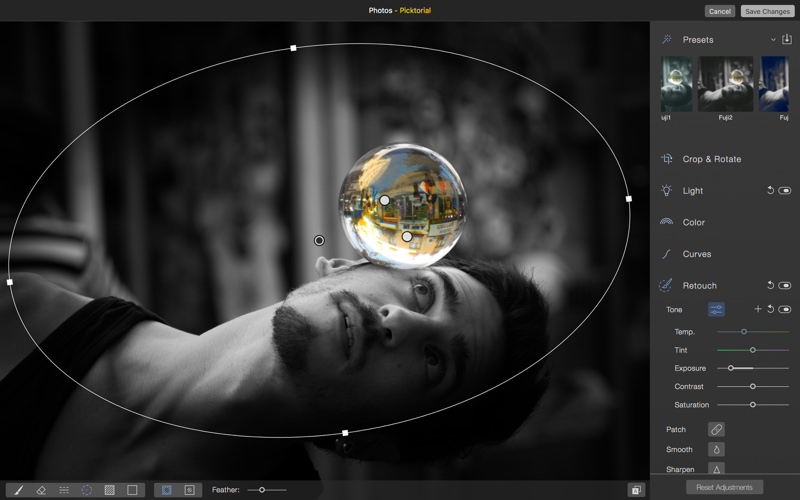Click Save Changes button
This screenshot has width=800, height=500.
767,11
